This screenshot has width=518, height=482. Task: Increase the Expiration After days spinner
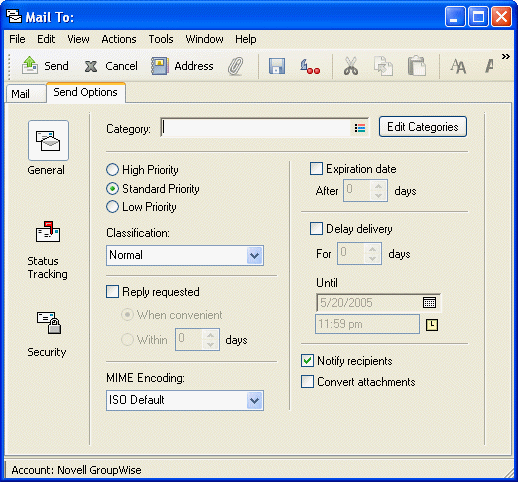click(x=378, y=186)
